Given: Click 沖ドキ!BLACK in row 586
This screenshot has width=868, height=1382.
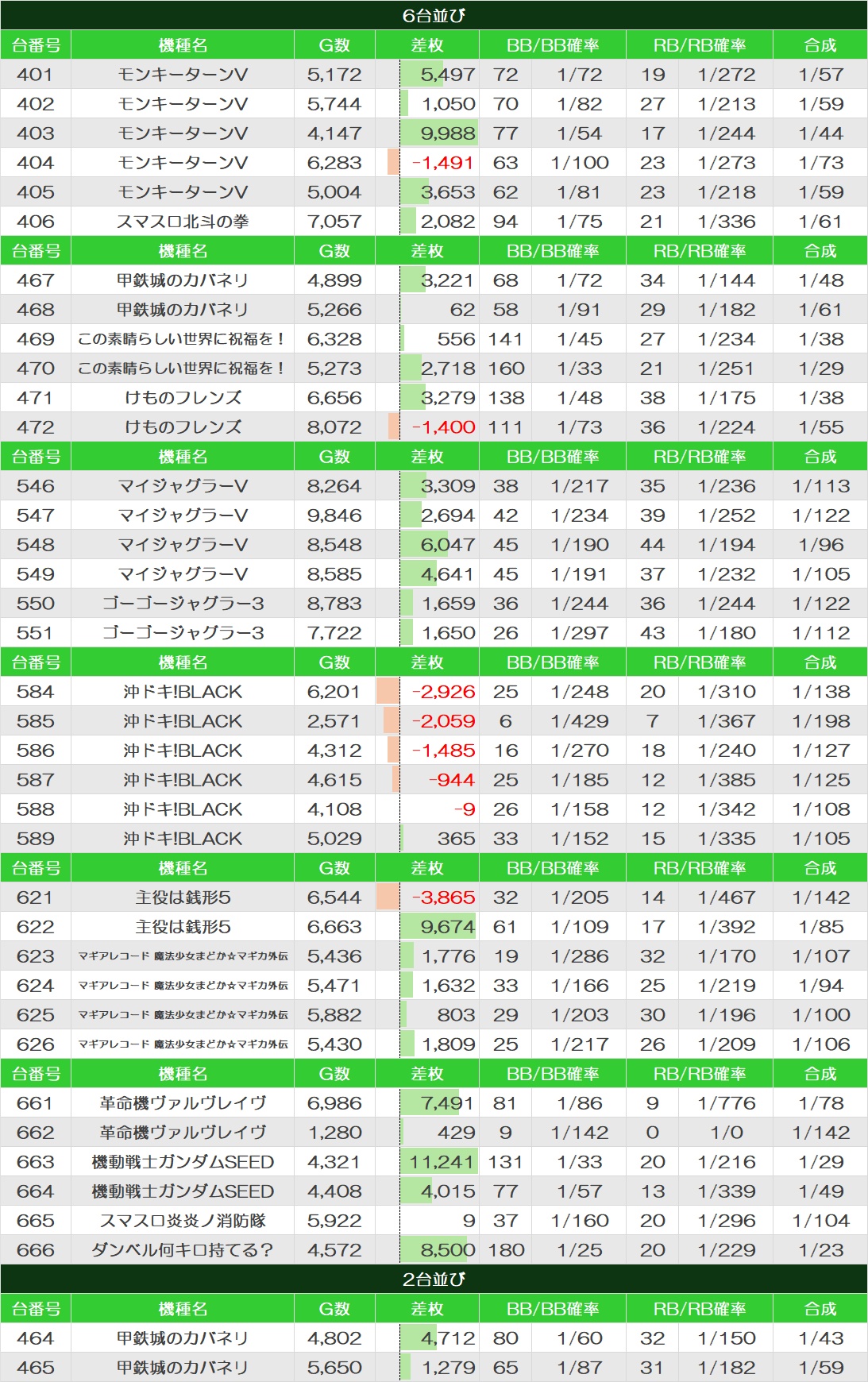Looking at the screenshot, I should [x=183, y=751].
